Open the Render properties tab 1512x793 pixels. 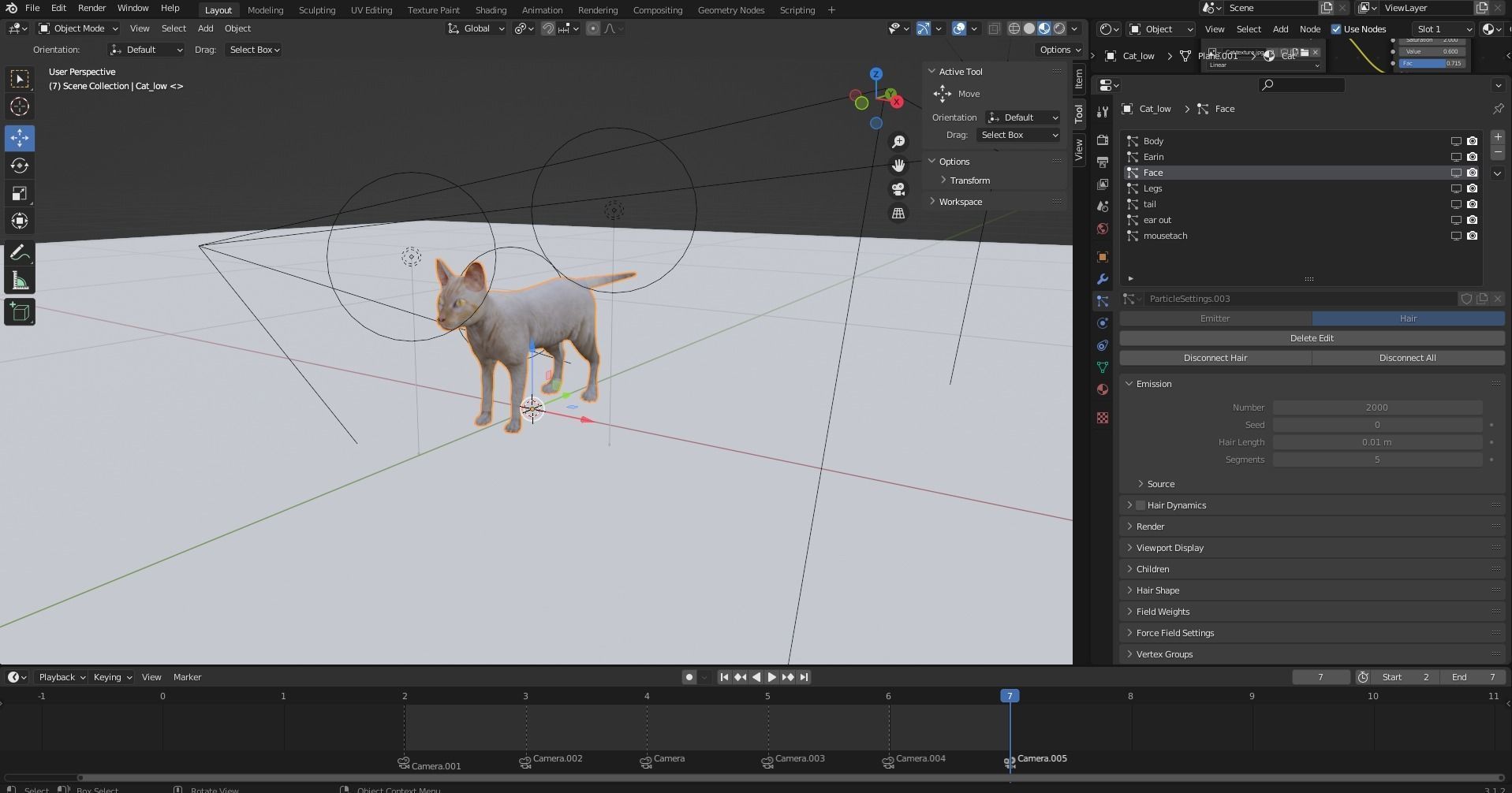tap(1103, 140)
